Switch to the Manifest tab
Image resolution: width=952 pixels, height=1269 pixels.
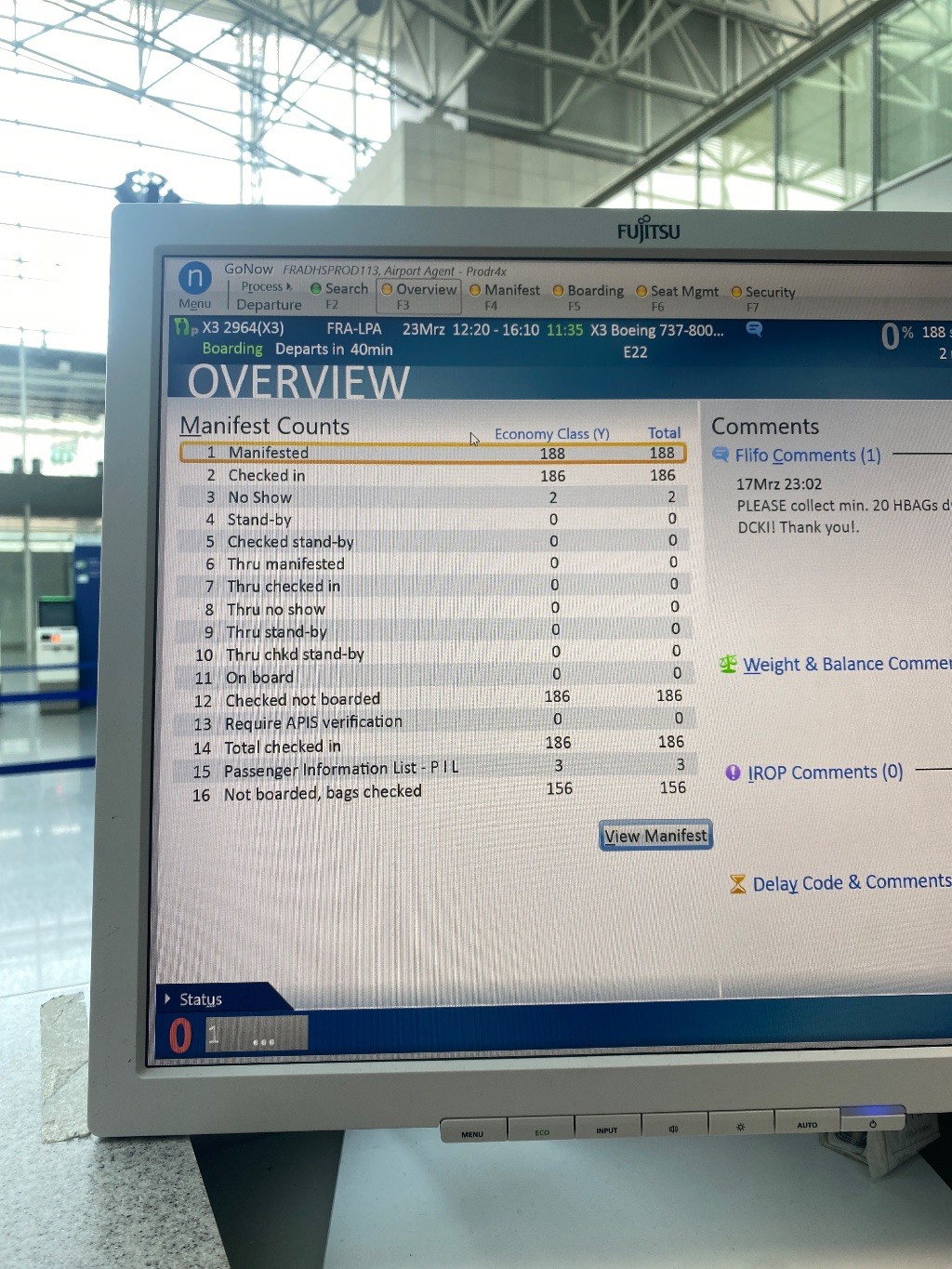coord(510,290)
